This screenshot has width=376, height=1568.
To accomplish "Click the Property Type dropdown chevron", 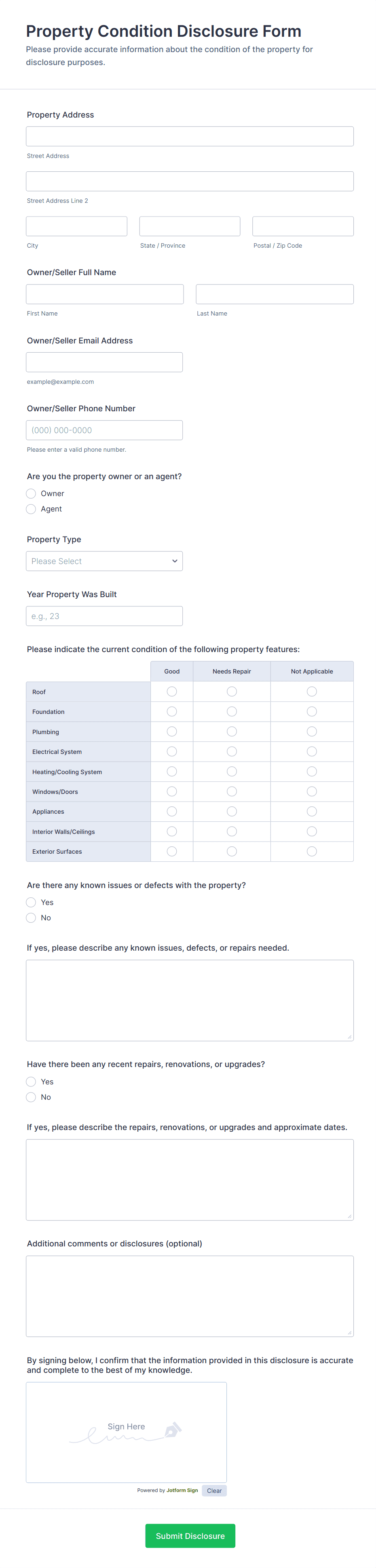I will (175, 561).
